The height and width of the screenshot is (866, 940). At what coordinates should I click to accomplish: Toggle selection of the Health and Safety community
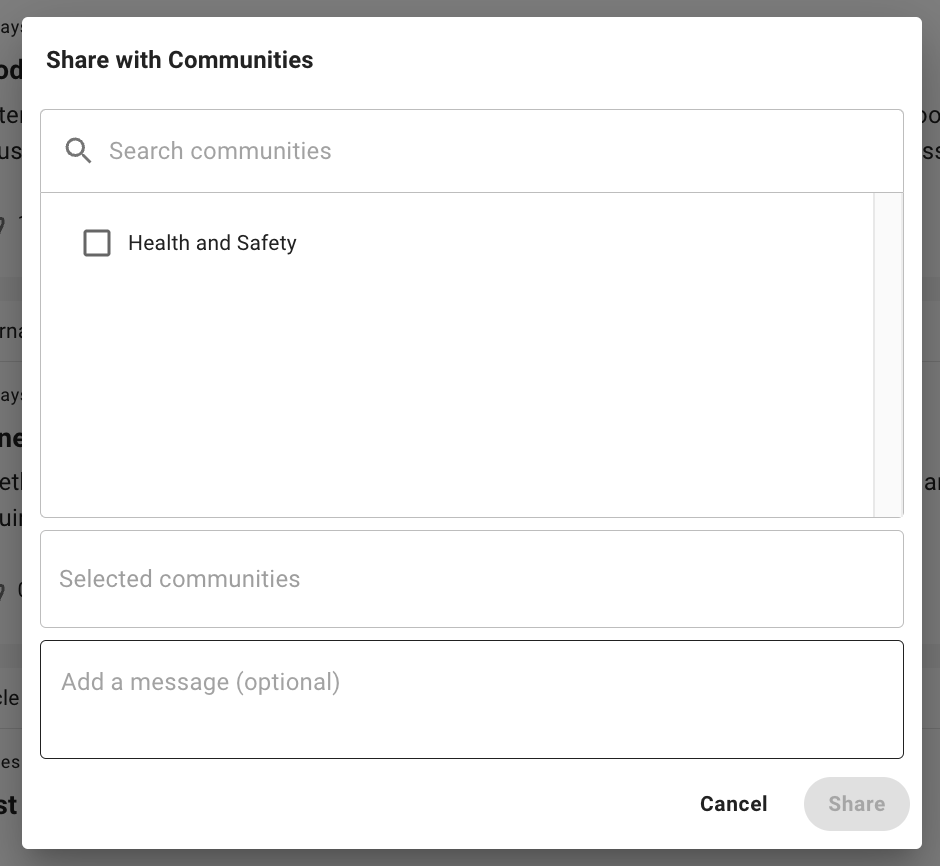(97, 243)
